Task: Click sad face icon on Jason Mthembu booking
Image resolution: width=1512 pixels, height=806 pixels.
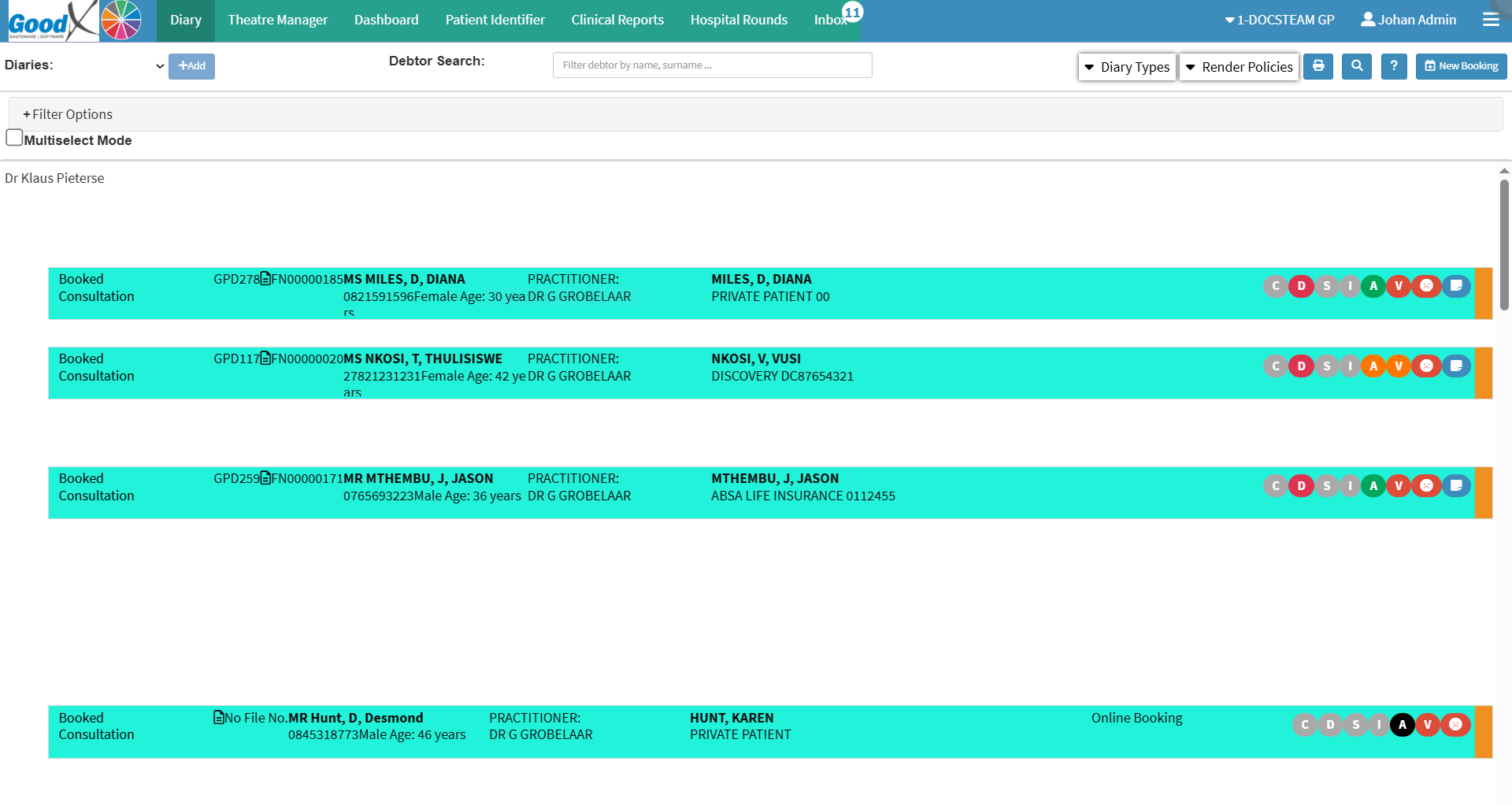Action: [x=1426, y=486]
